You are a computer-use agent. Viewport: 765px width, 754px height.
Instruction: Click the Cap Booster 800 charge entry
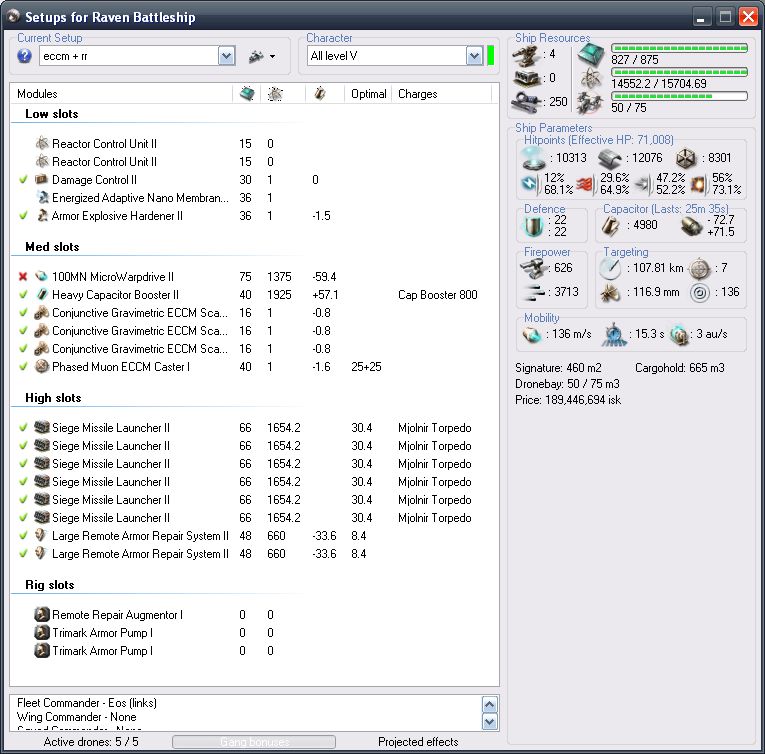tap(438, 295)
